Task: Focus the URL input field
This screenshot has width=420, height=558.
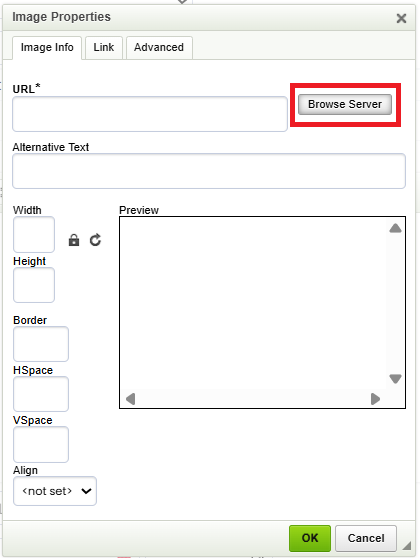Action: pos(150,114)
